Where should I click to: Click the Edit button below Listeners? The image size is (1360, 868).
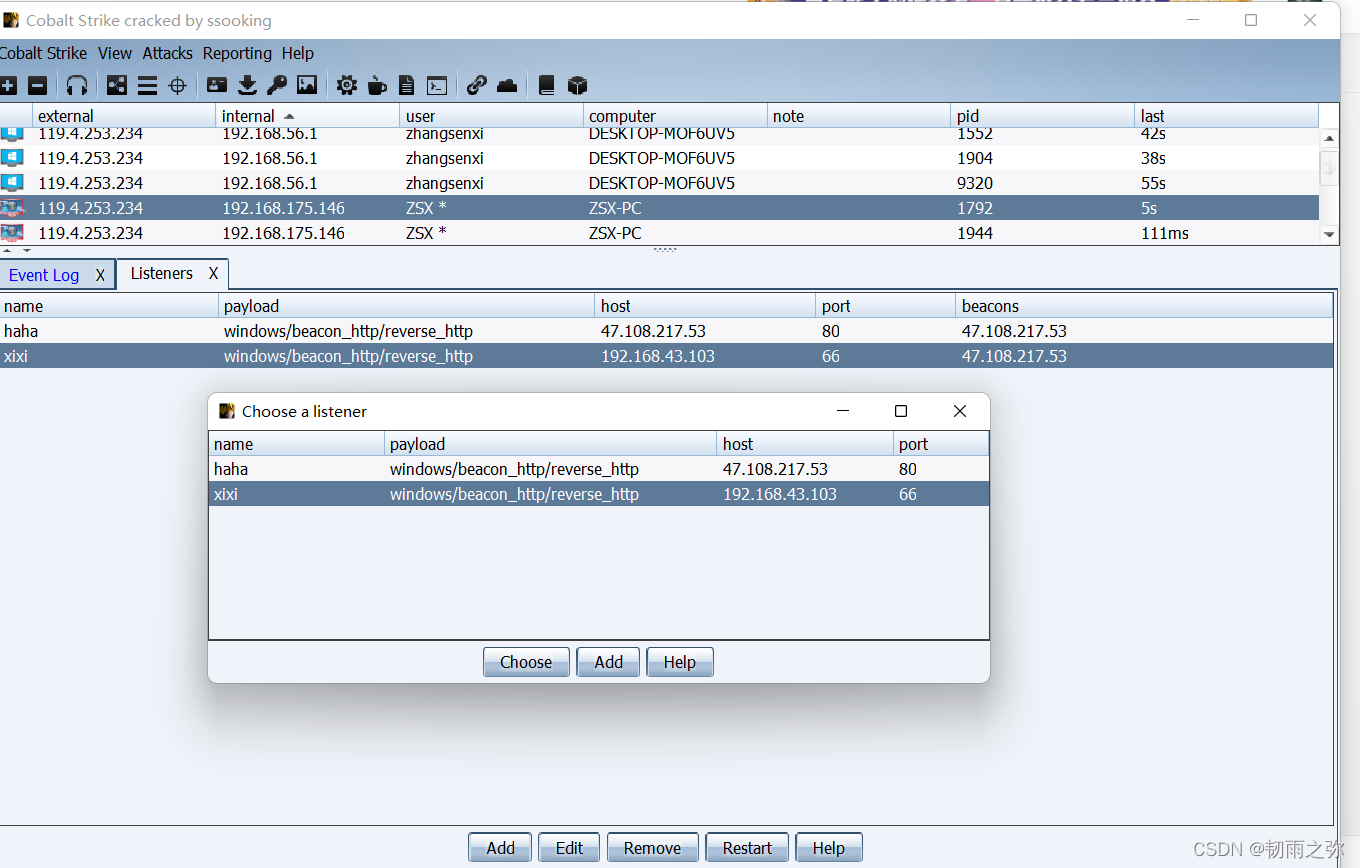[569, 848]
